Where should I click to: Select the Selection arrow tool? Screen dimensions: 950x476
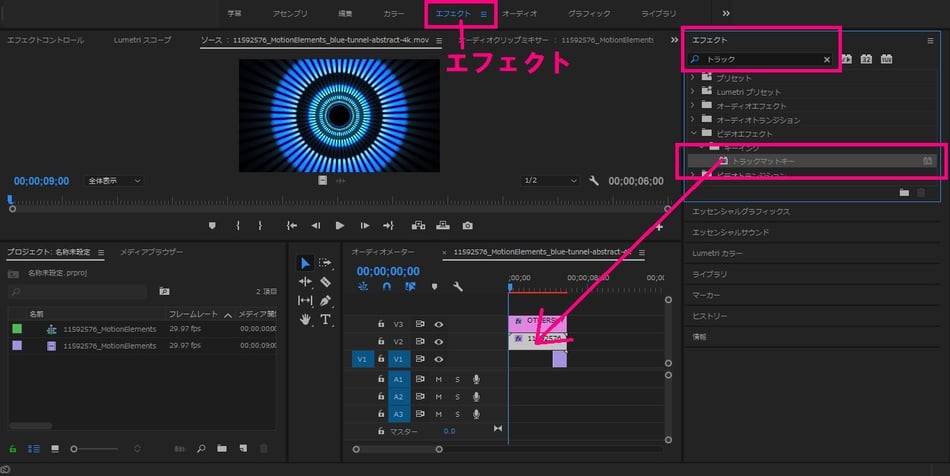coord(306,263)
